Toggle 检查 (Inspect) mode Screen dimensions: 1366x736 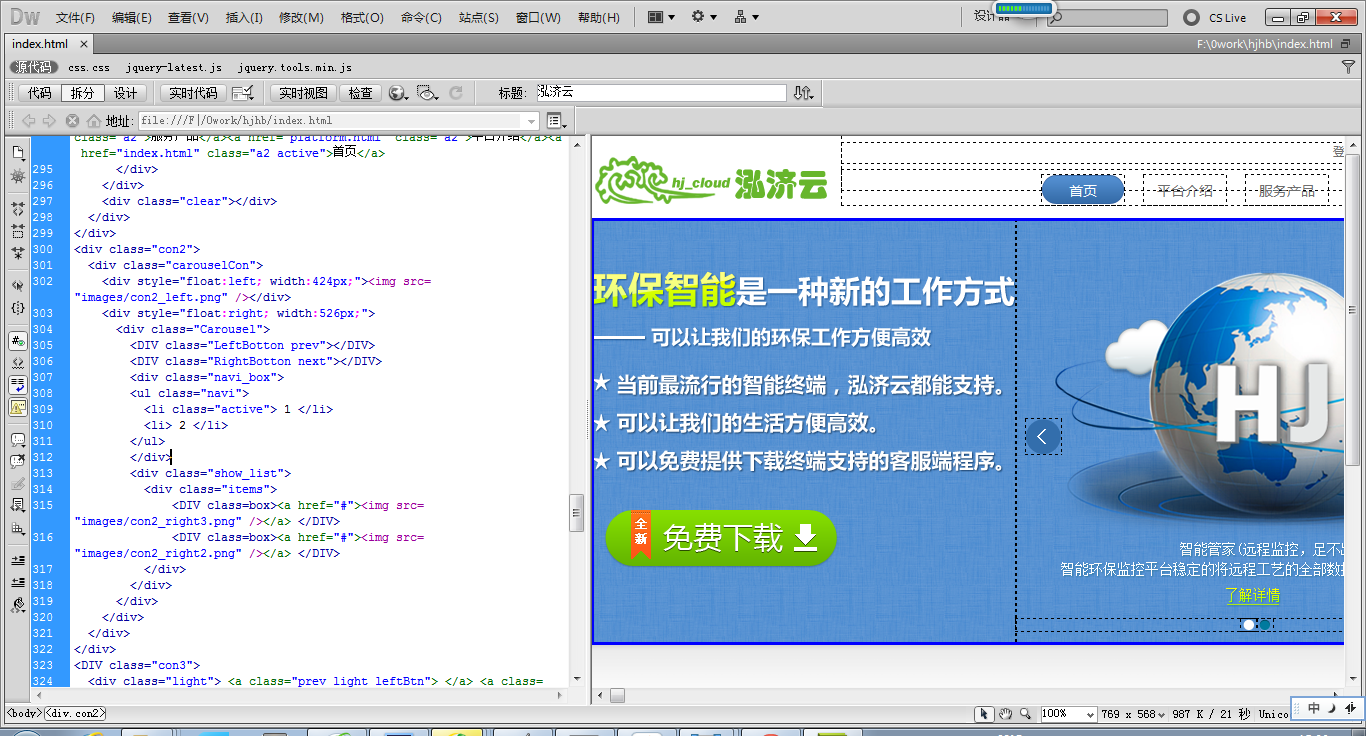(x=360, y=93)
